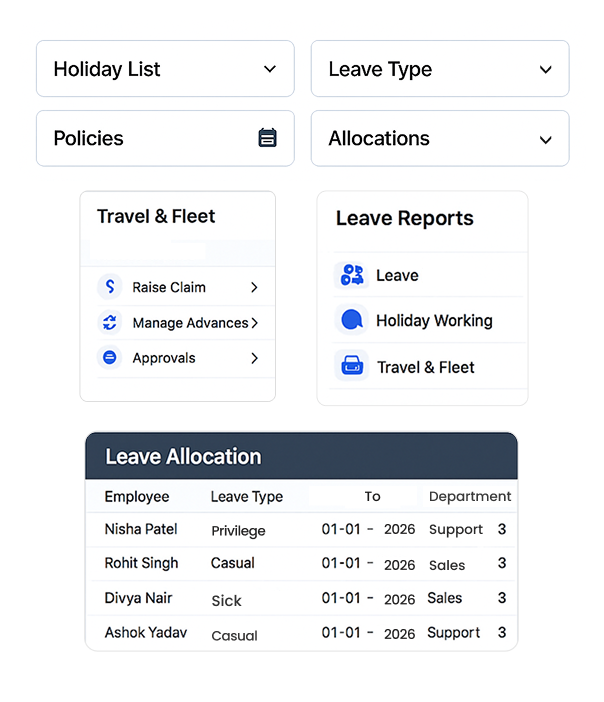Image resolution: width=604 pixels, height=702 pixels.
Task: Expand the Leave Type dropdown
Action: (x=440, y=69)
